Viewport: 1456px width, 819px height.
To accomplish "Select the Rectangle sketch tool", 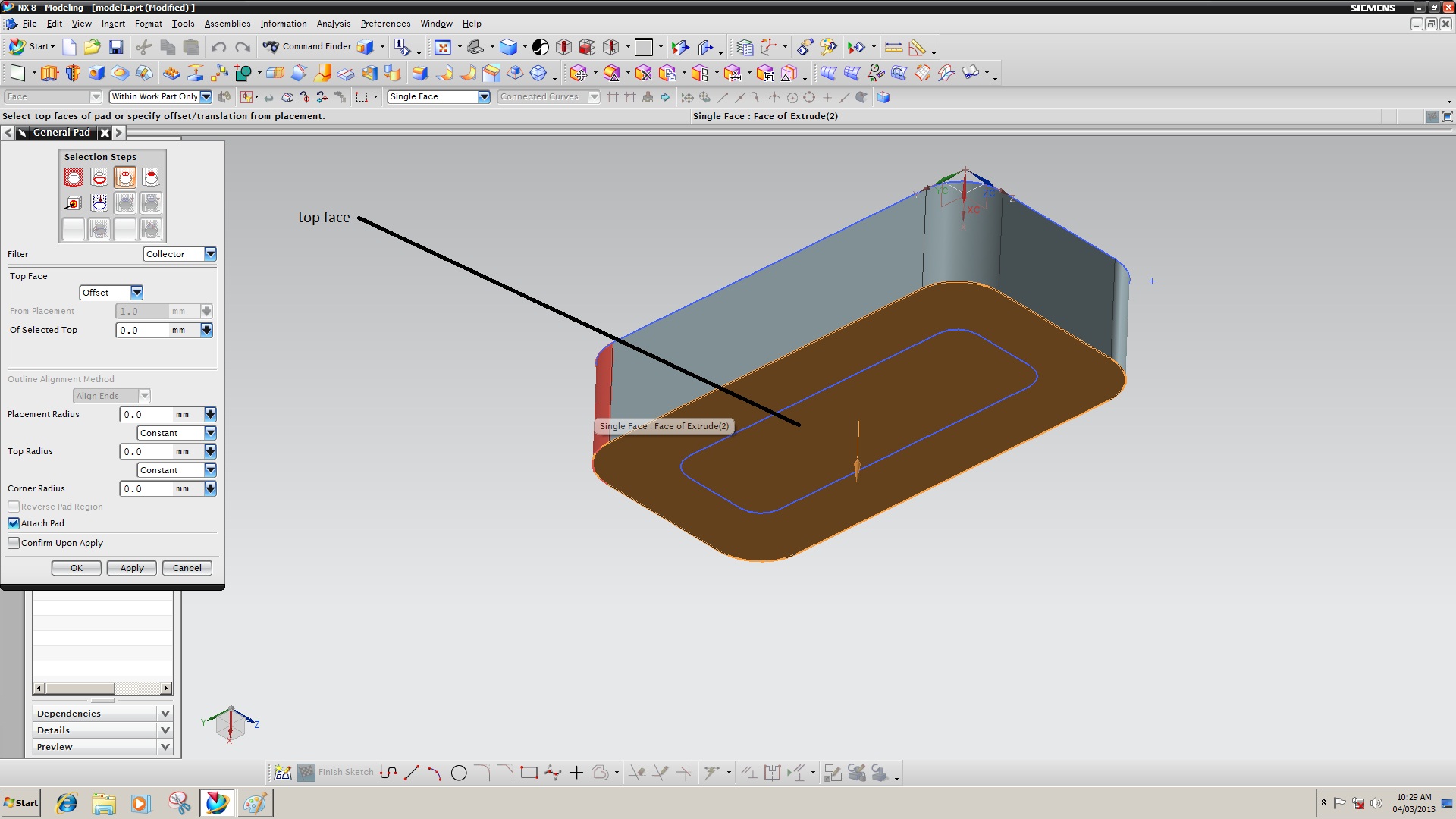I will pyautogui.click(x=529, y=772).
